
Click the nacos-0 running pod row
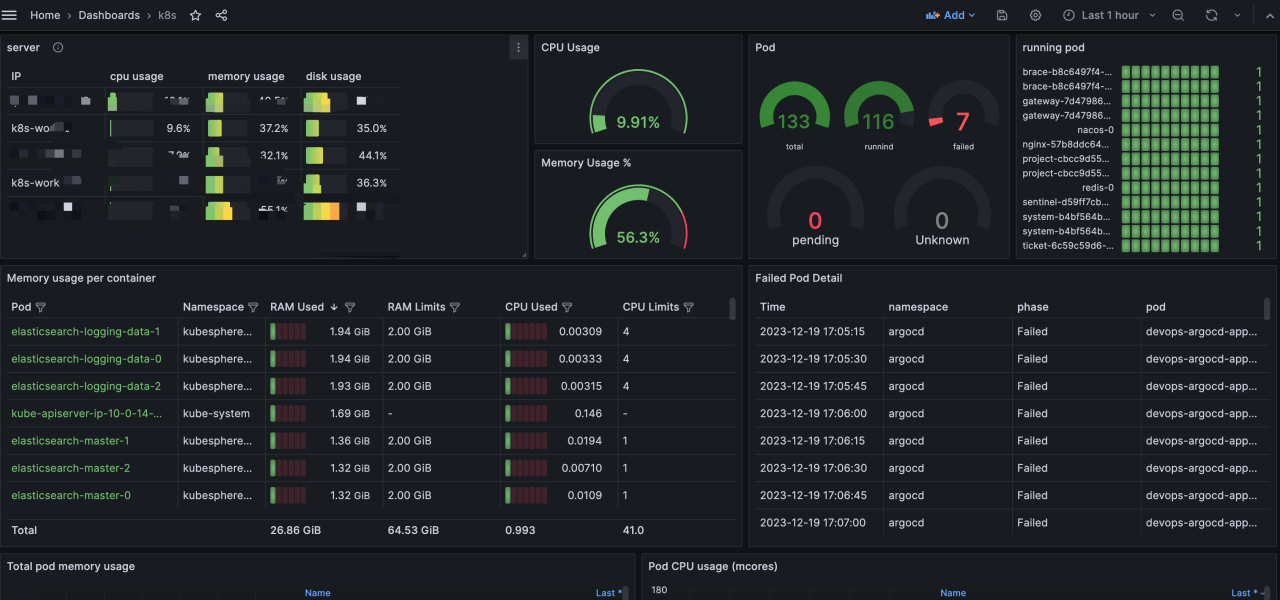(x=1143, y=130)
